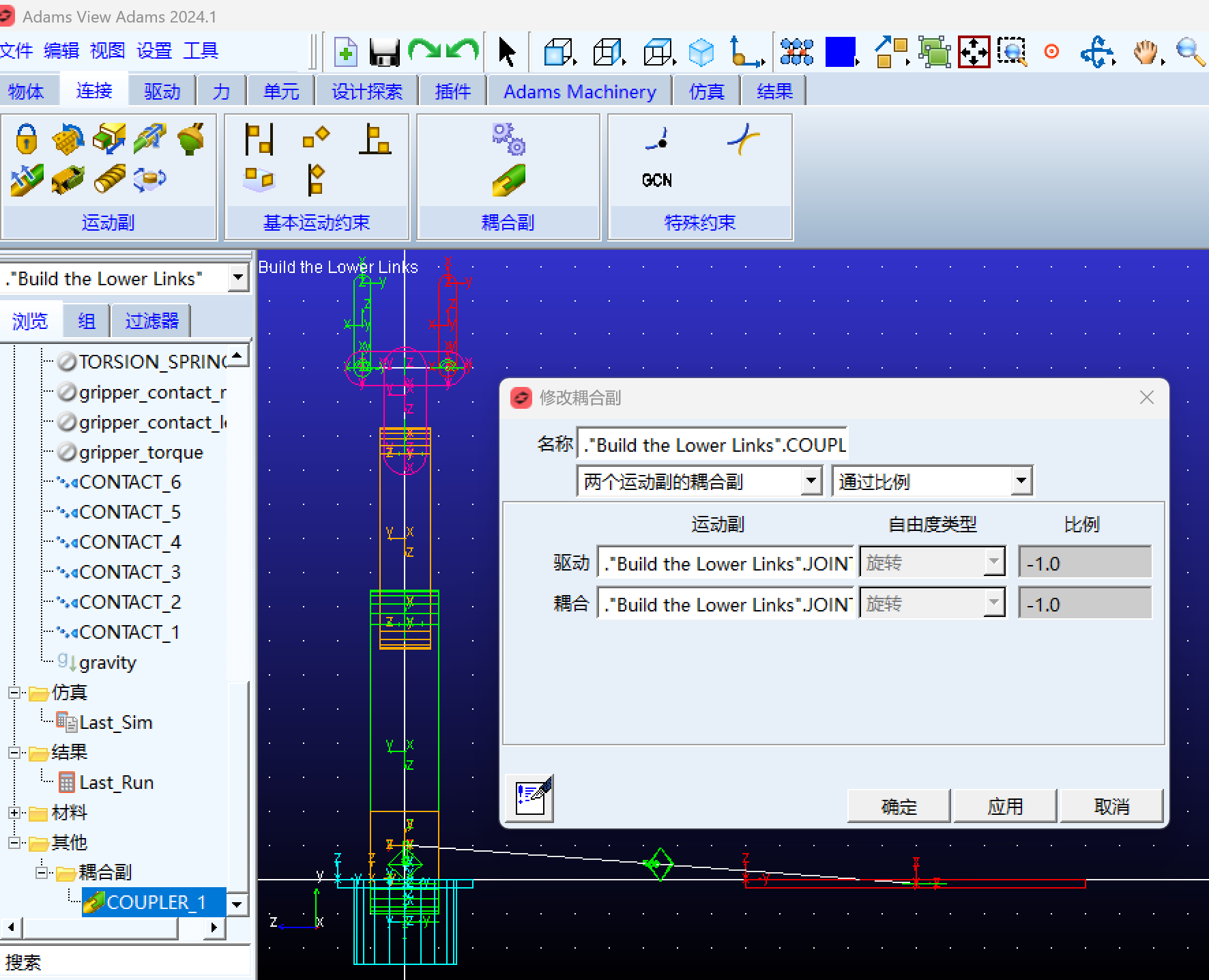Click the fit-all view icon with four arrows
This screenshot has height=980, width=1209.
coord(974,52)
